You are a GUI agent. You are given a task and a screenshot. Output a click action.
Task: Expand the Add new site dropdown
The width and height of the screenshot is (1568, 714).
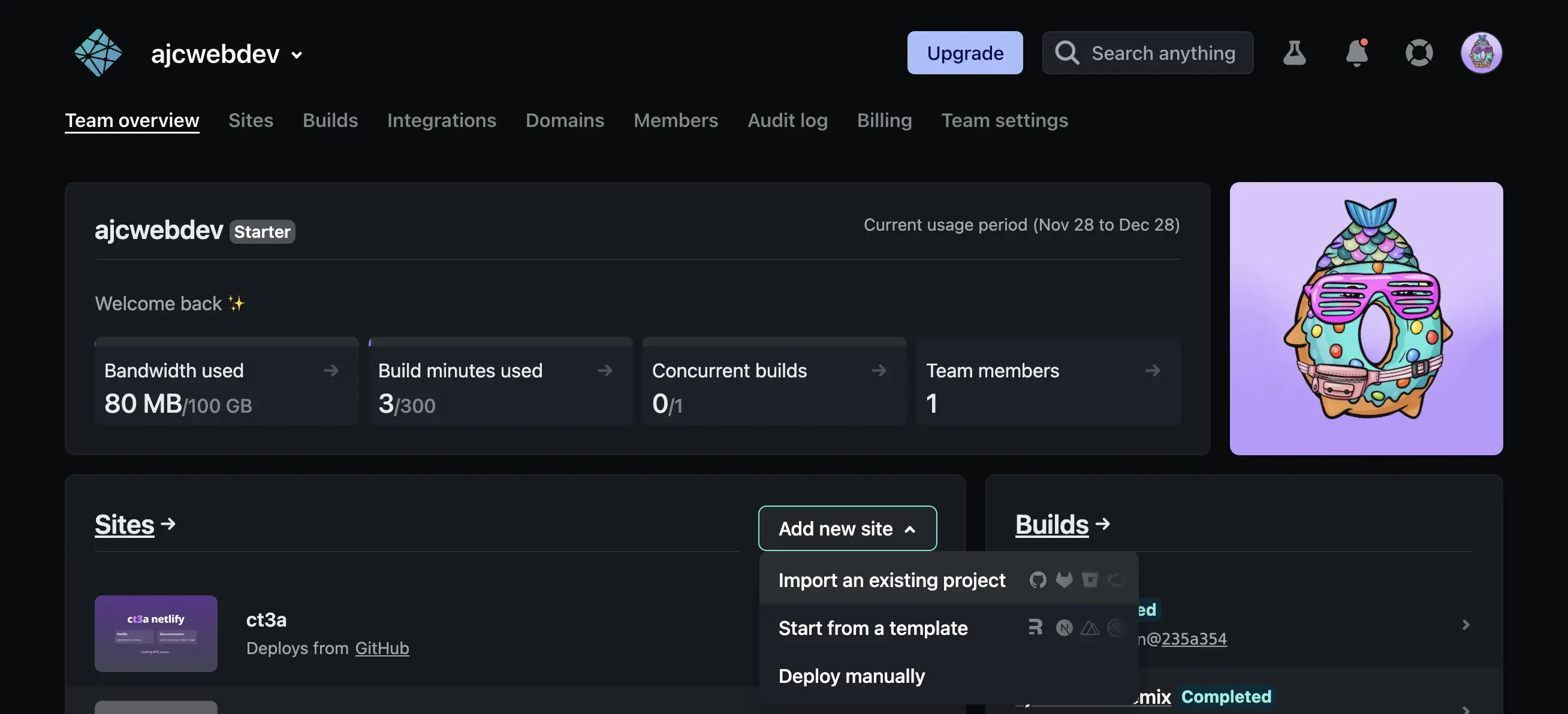click(847, 528)
